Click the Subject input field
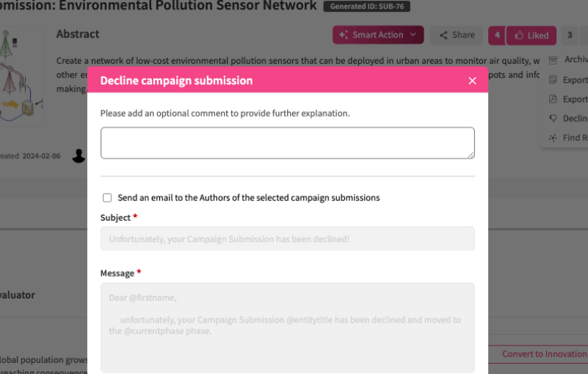Screen dimensions: 588x374 tap(287, 239)
